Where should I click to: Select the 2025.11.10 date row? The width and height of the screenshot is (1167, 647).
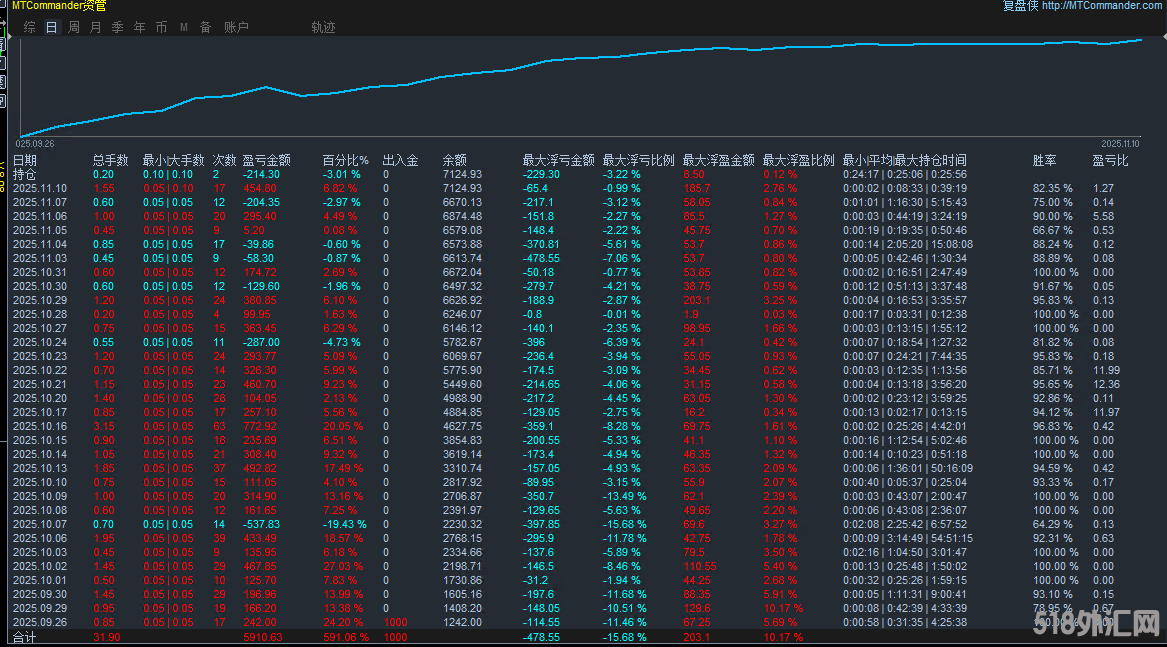(x=40, y=188)
